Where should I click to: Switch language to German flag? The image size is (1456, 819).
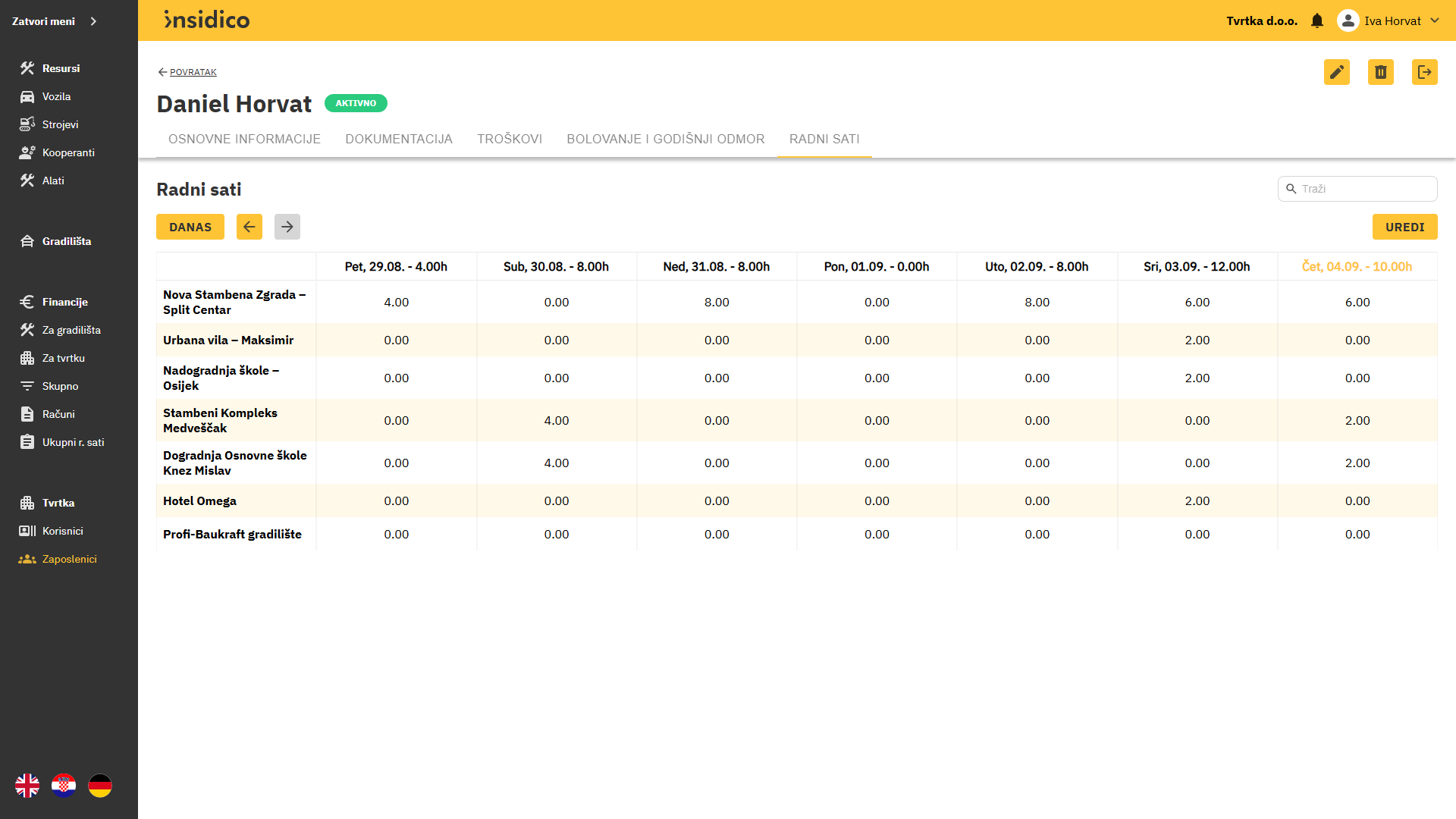click(100, 786)
